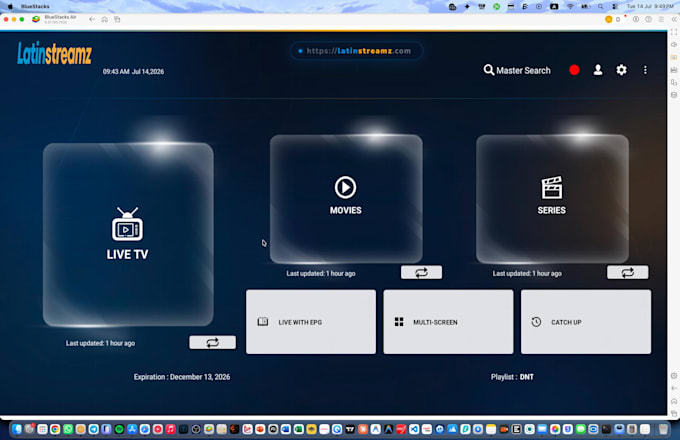Click BlueStacks fullscreen icon in sidebar
This screenshot has width=680, height=440.
(674, 32)
